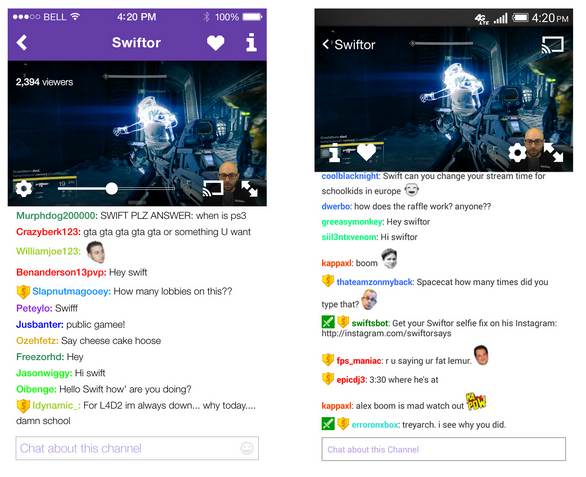Click the video seek slider handle
The width and height of the screenshot is (586, 477).
point(111,189)
